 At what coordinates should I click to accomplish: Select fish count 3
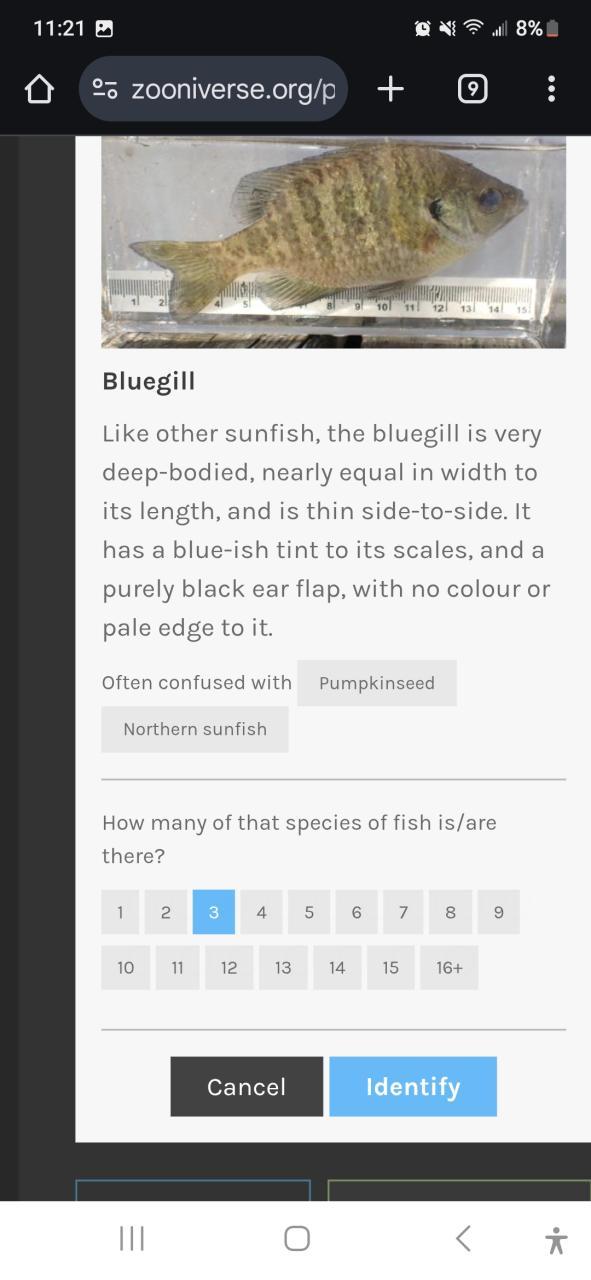click(x=214, y=912)
